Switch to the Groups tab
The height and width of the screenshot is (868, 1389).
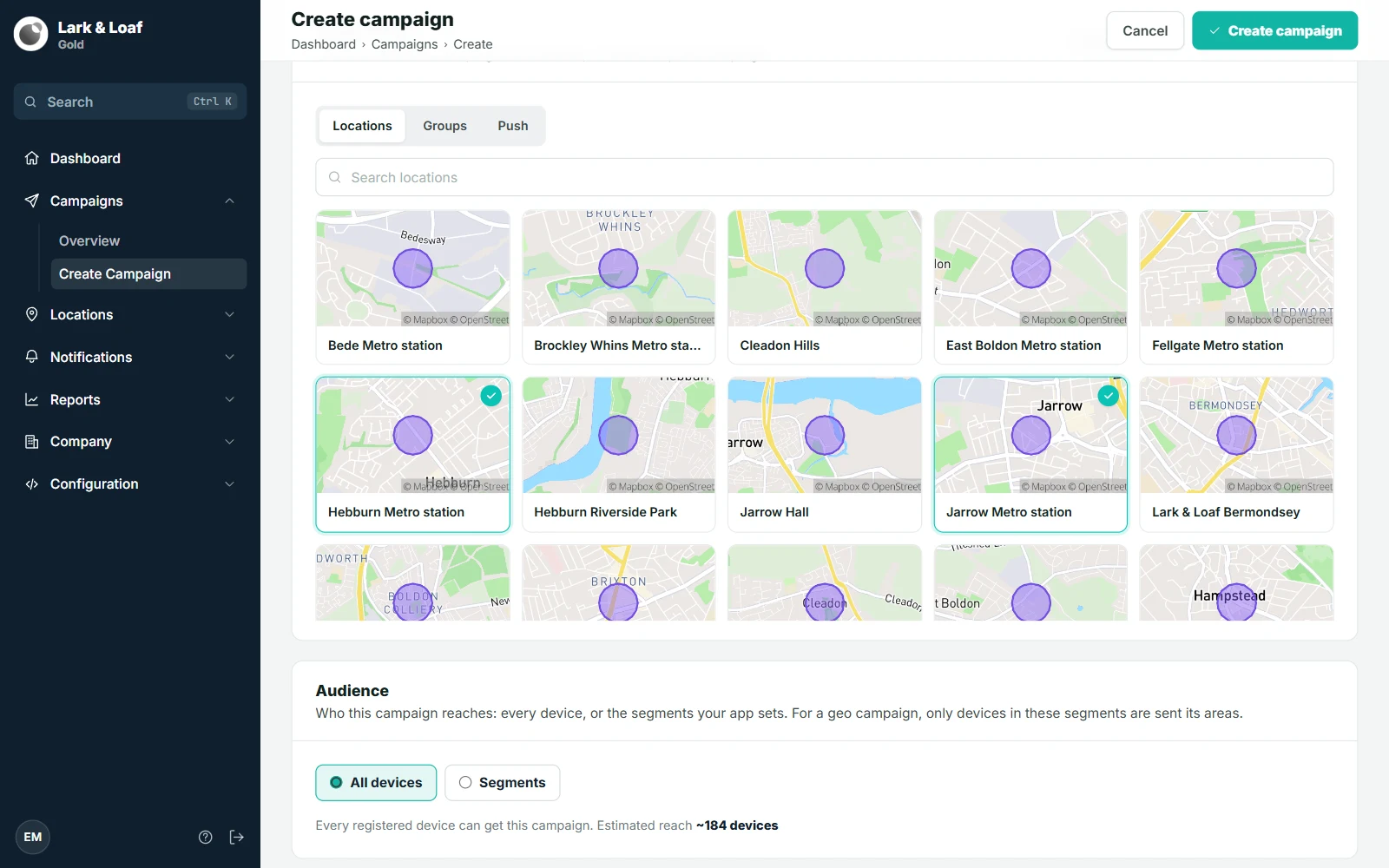pyautogui.click(x=444, y=126)
